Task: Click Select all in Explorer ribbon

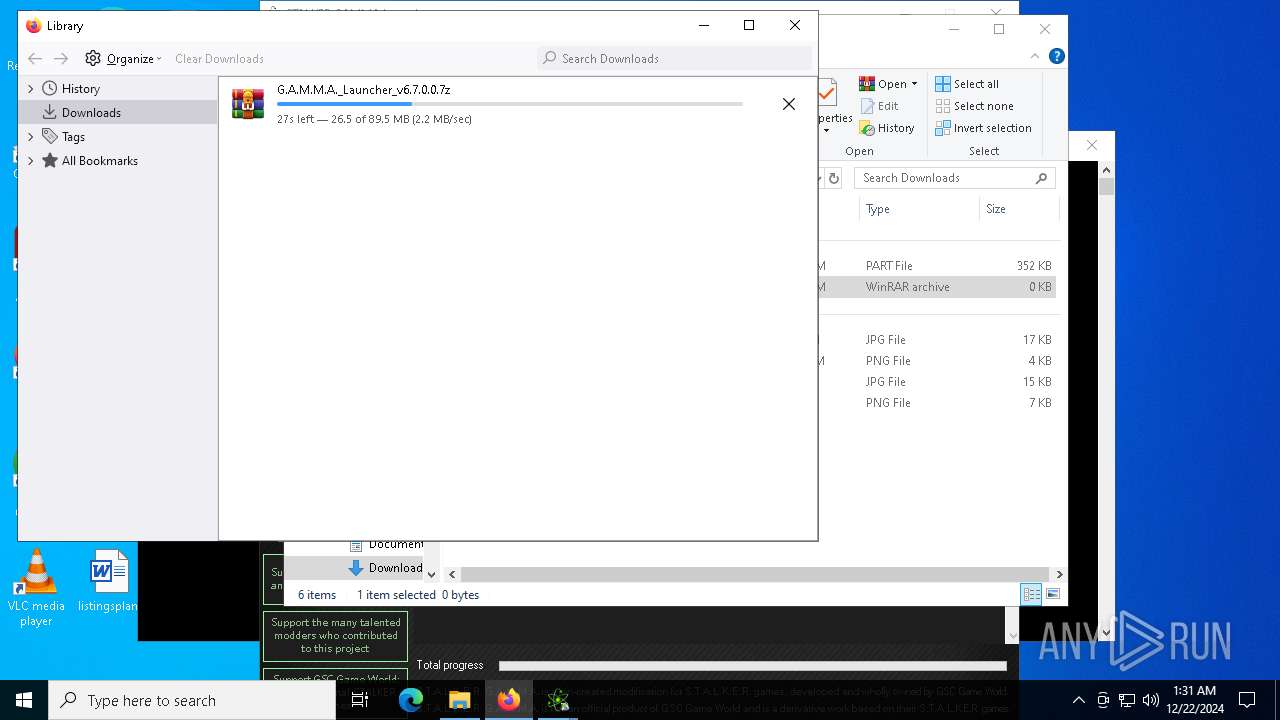Action: pos(967,84)
